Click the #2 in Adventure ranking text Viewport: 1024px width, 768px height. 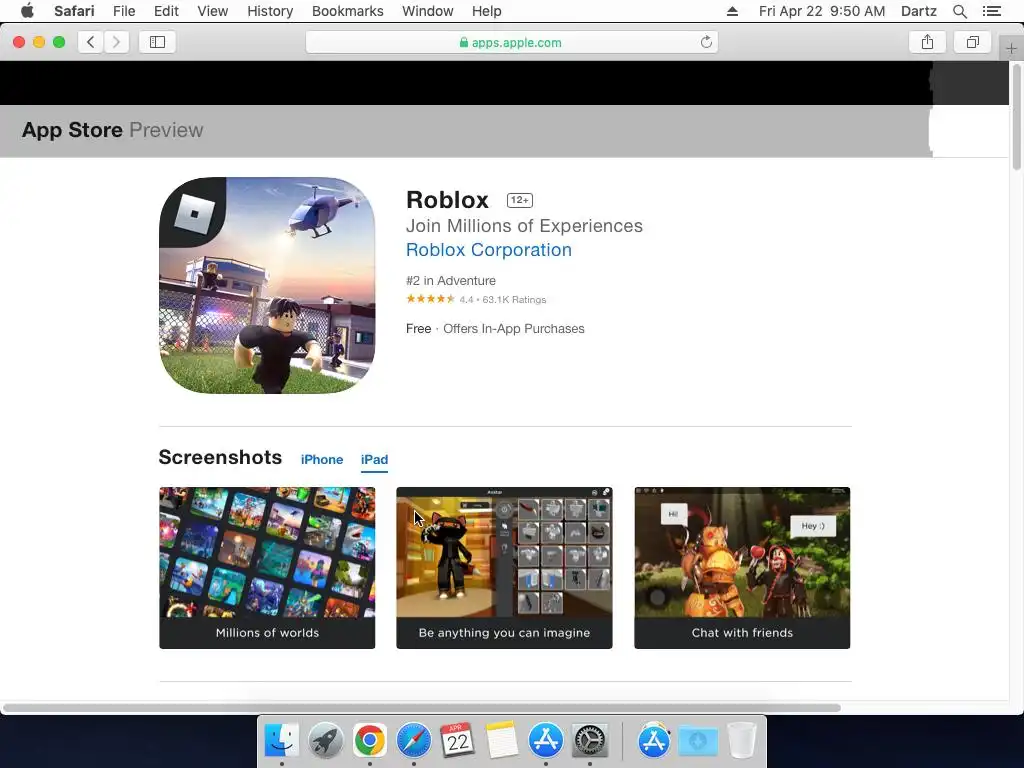click(451, 281)
